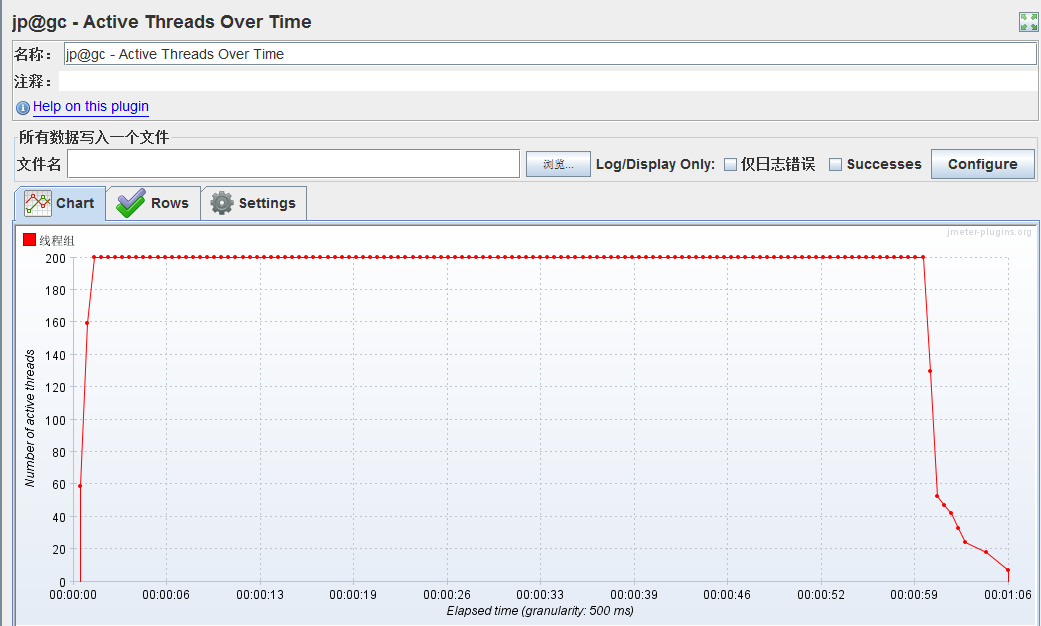
Task: Click the Elapsed time axis title
Action: click(540, 611)
